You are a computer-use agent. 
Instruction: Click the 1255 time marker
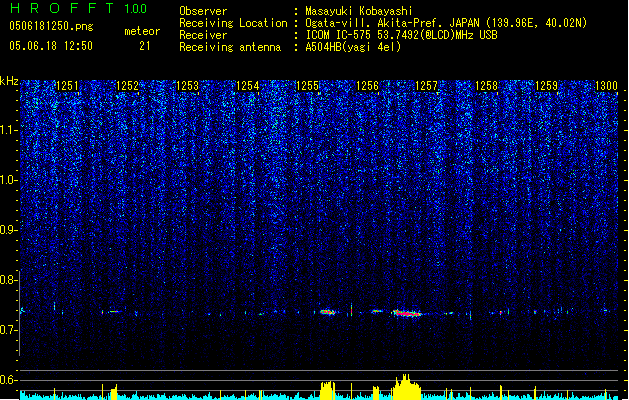tap(307, 86)
